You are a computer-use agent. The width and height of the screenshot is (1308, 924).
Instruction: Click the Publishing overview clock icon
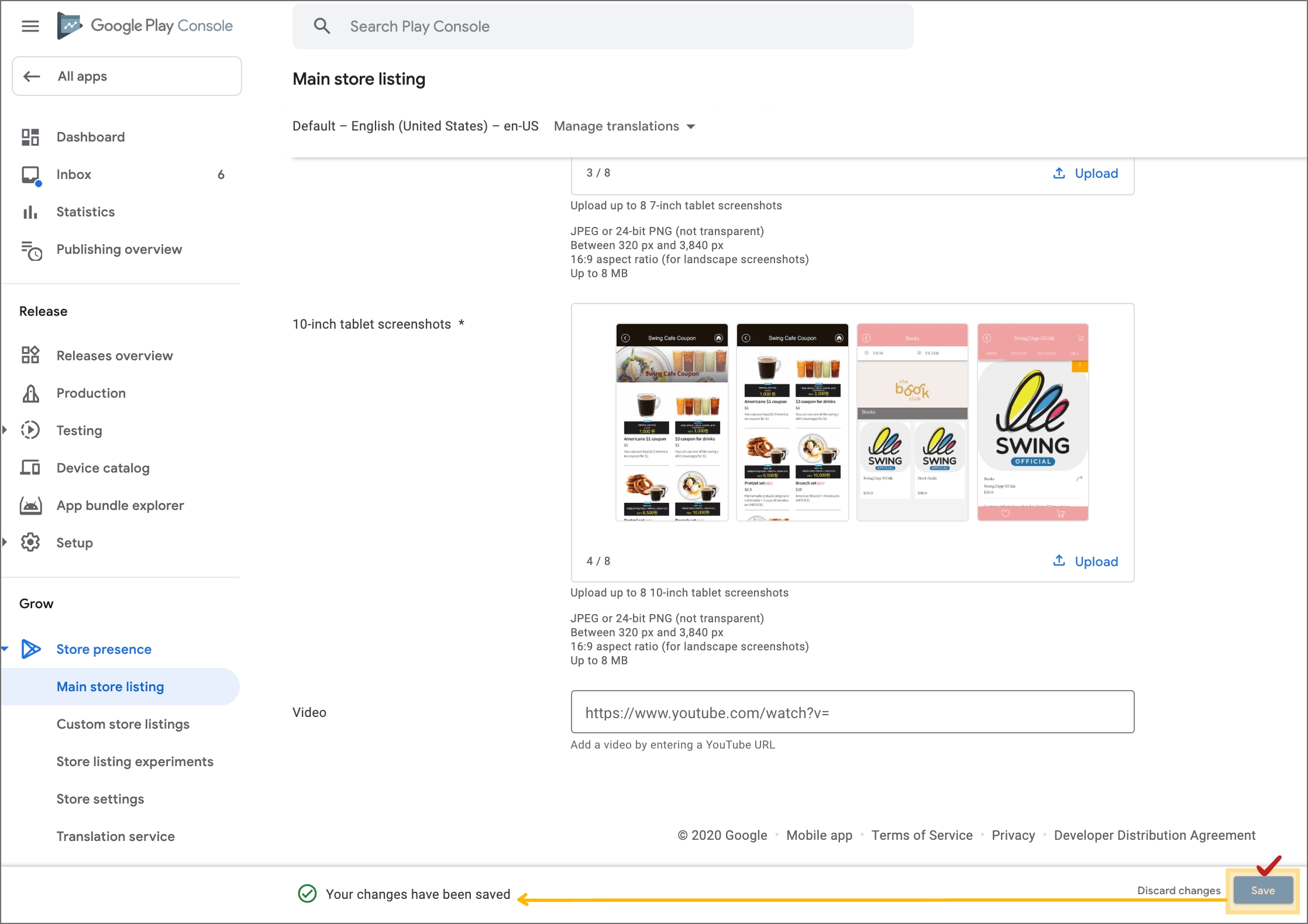tap(32, 250)
